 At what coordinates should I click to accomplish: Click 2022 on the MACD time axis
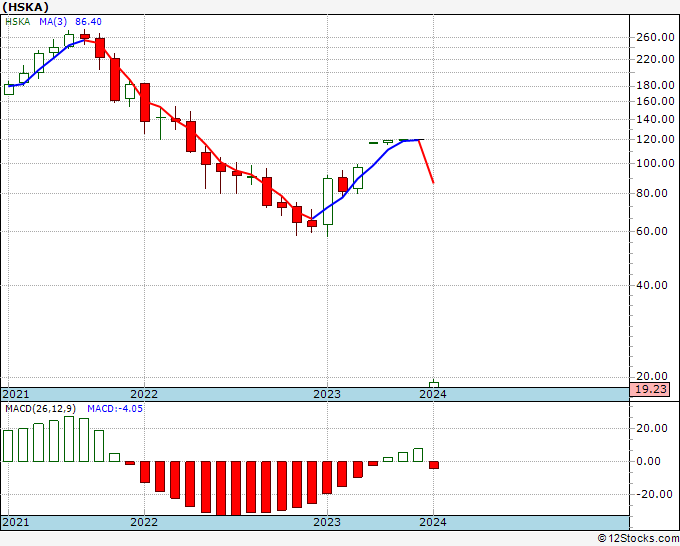click(x=144, y=522)
